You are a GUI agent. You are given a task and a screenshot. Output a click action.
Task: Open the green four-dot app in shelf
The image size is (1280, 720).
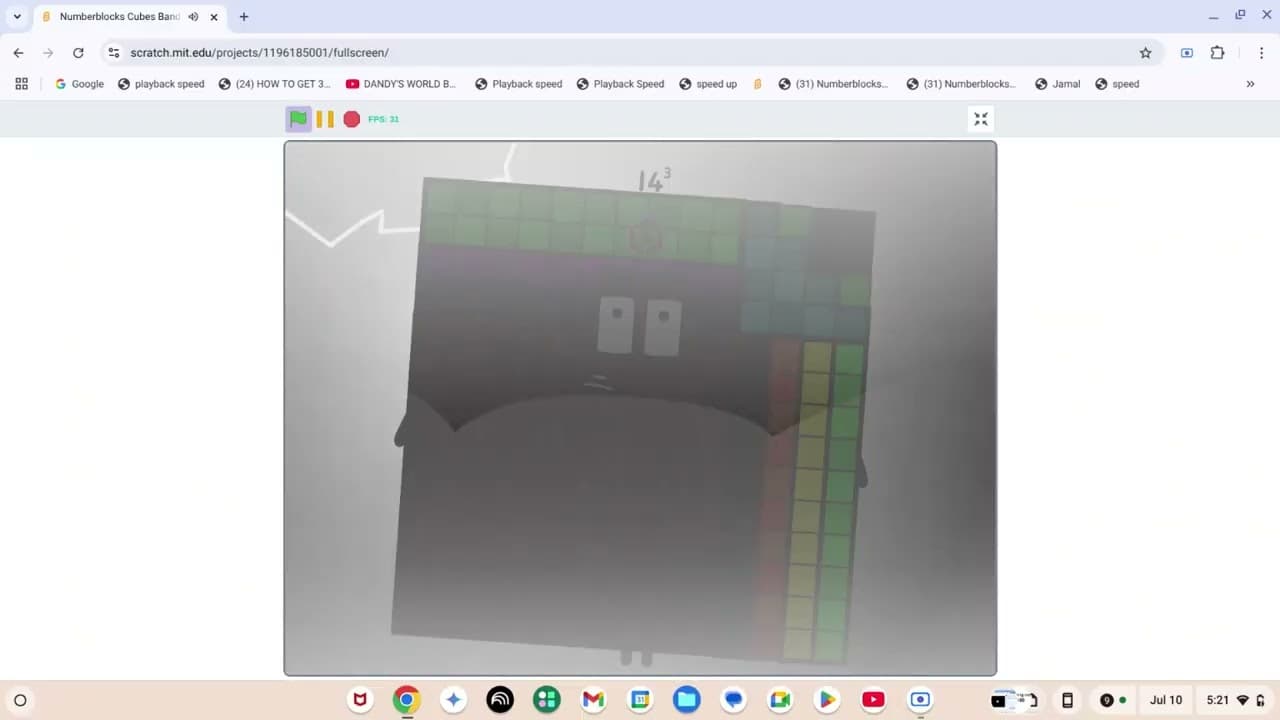coord(547,700)
